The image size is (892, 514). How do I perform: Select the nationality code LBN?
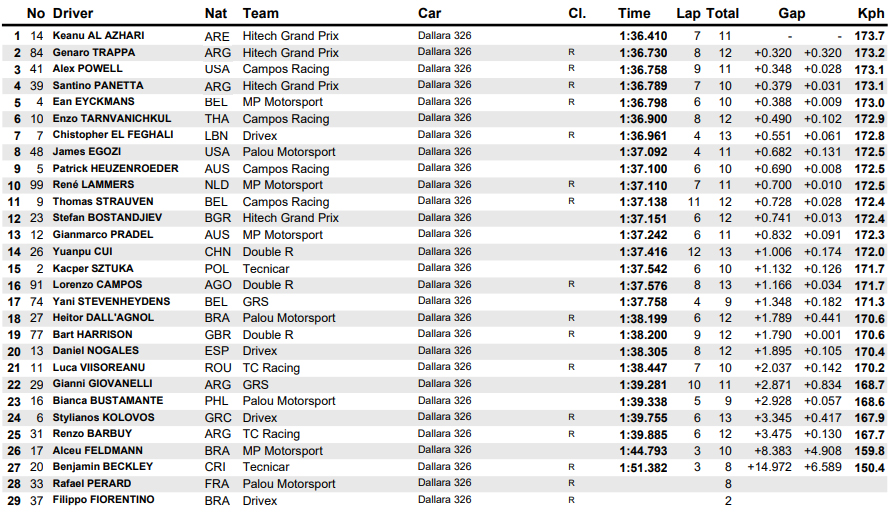pyautogui.click(x=215, y=135)
